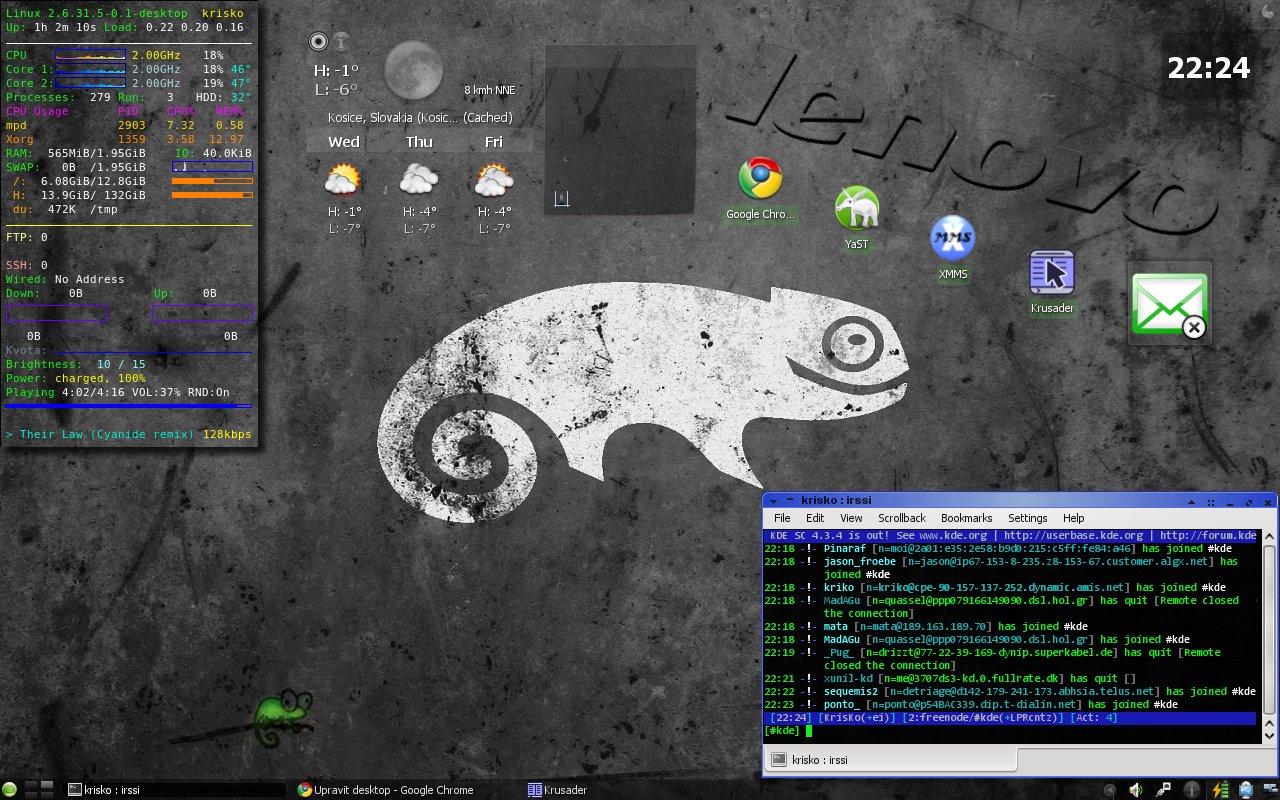Screen dimensions: 1280x800
Task: Click the '8 kmh NNE' wind text
Action: 489,90
